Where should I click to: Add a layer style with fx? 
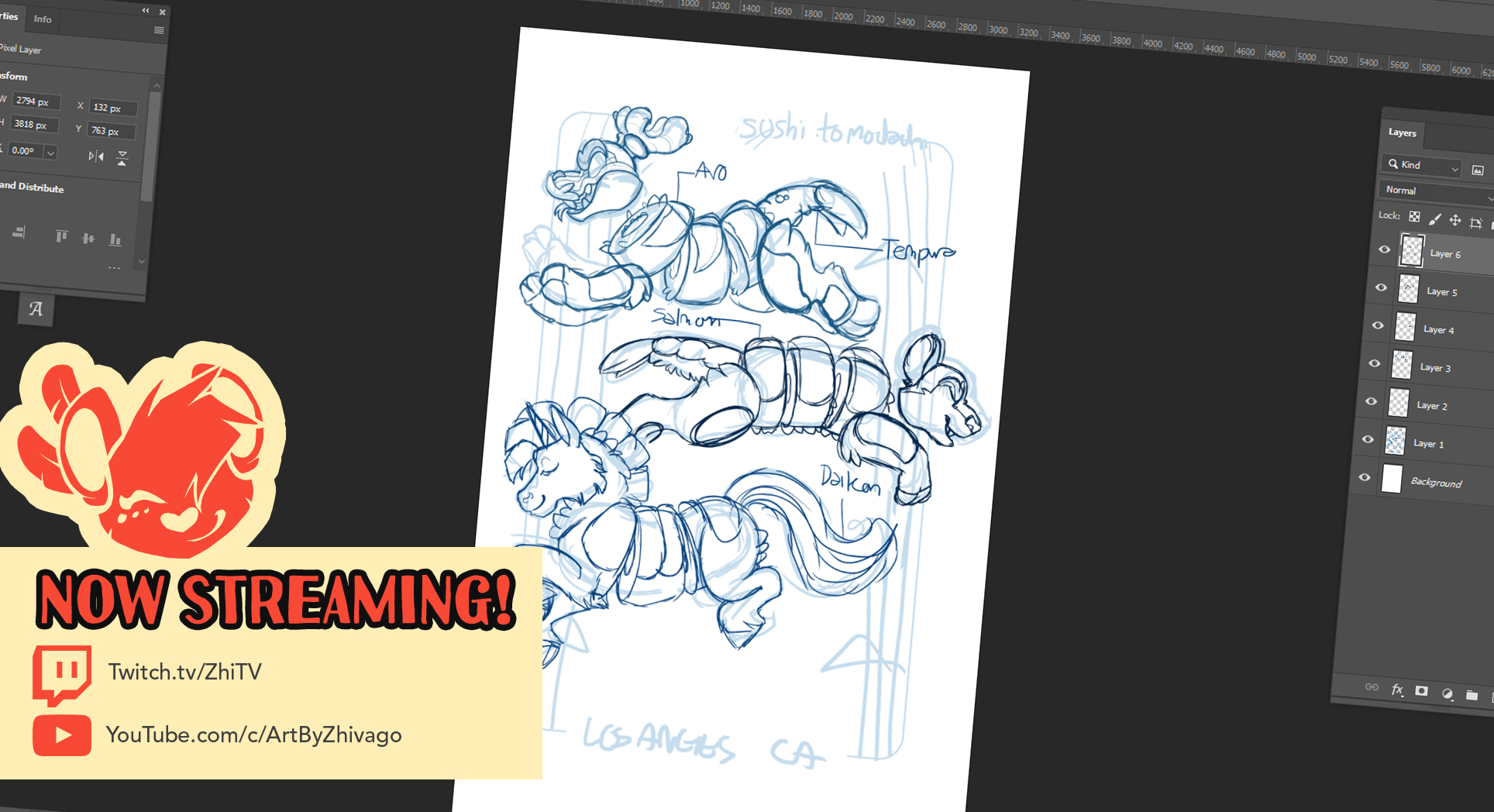coord(1397,690)
